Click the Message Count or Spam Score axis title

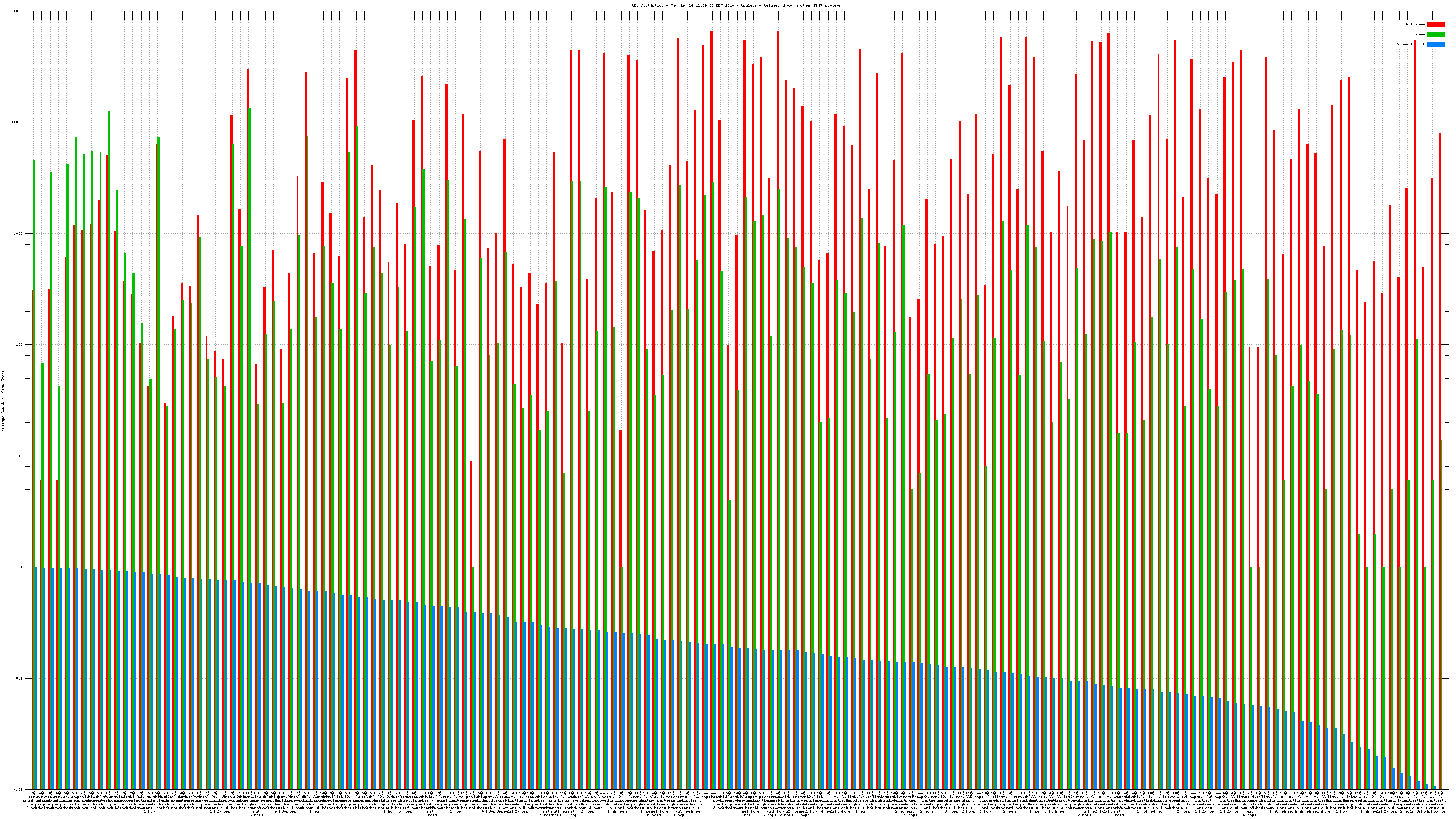coord(3,401)
